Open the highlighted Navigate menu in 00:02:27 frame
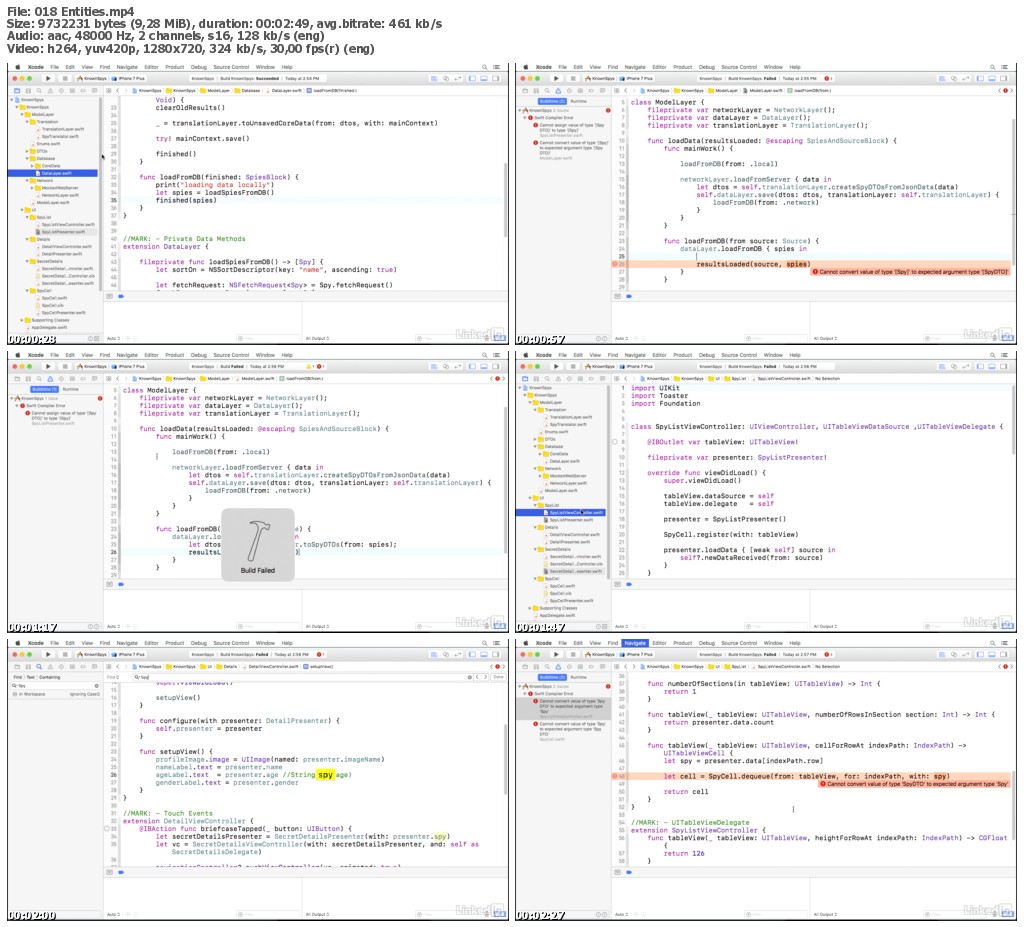 point(635,643)
